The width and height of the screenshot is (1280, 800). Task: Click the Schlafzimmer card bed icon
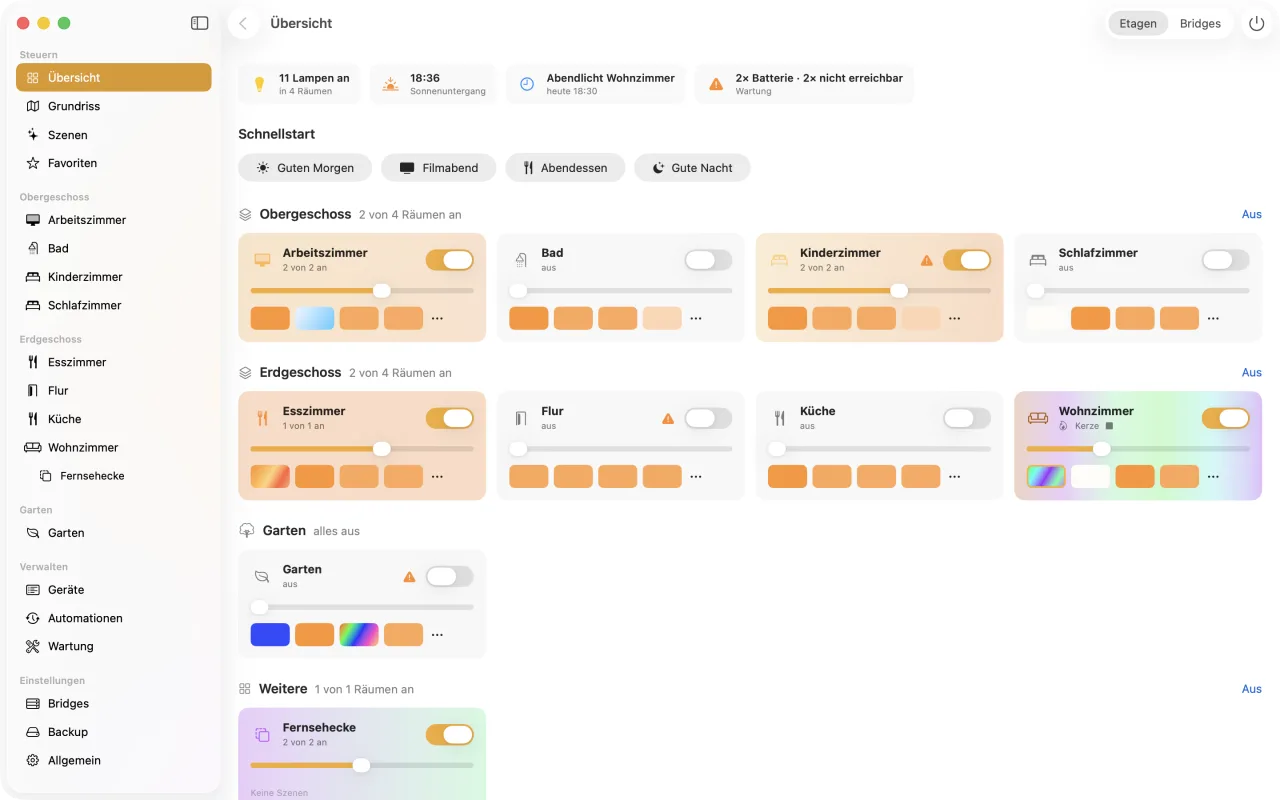[x=1038, y=260]
